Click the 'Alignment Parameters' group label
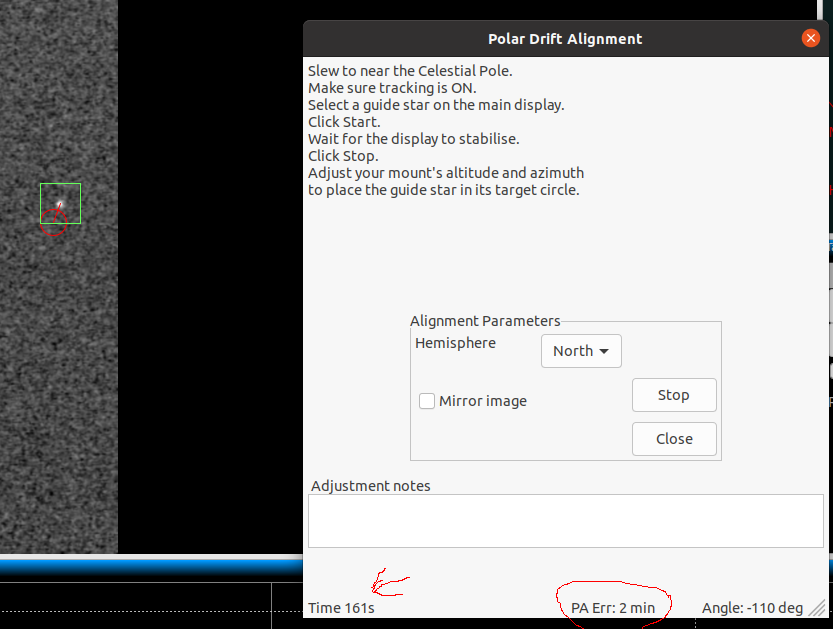This screenshot has height=629, width=833. tap(485, 321)
